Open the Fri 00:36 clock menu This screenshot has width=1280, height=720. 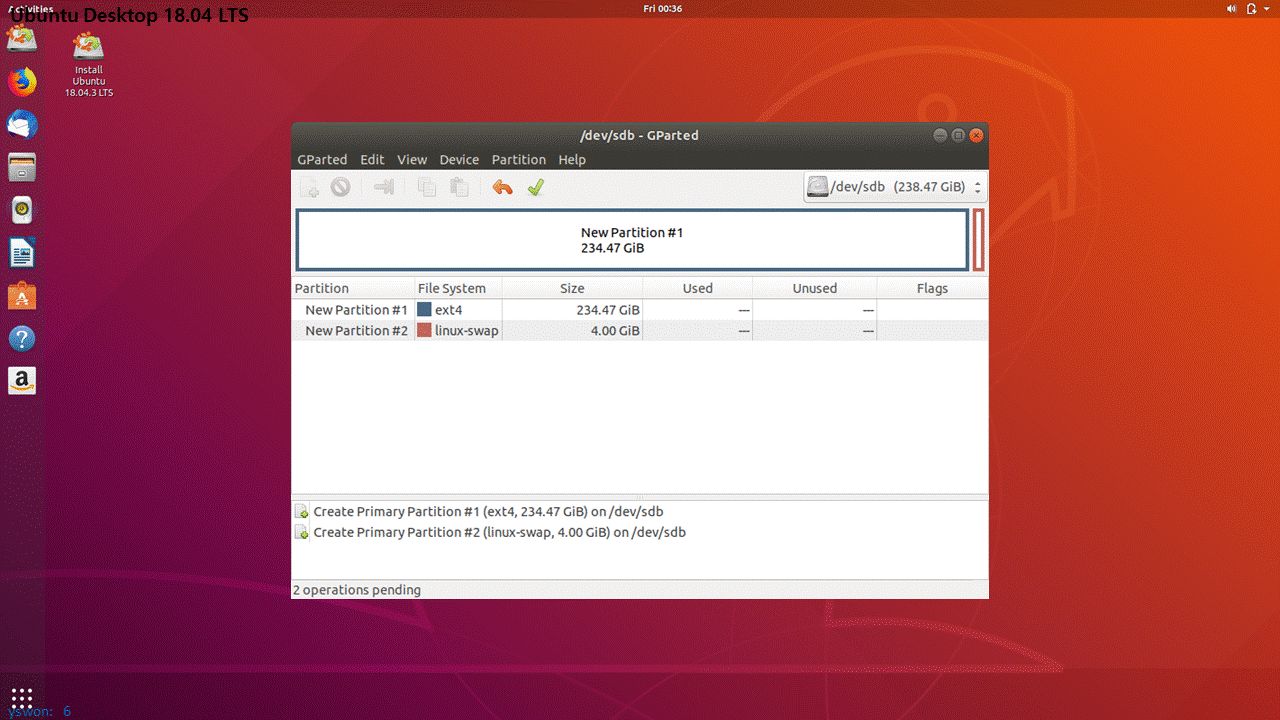pyautogui.click(x=663, y=8)
